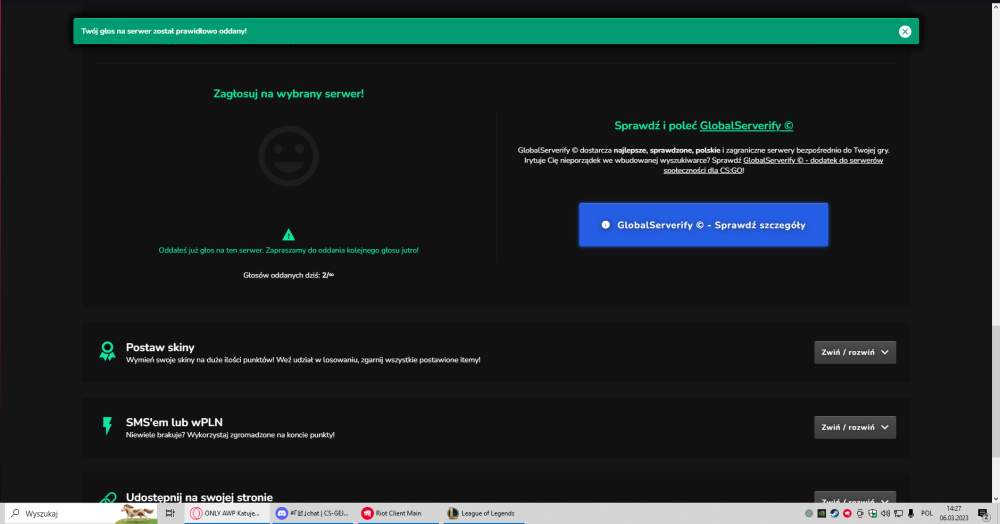The height and width of the screenshot is (524, 1000).
Task: Click the ribbon award icon beside Postaw skiny
Action: click(x=107, y=351)
